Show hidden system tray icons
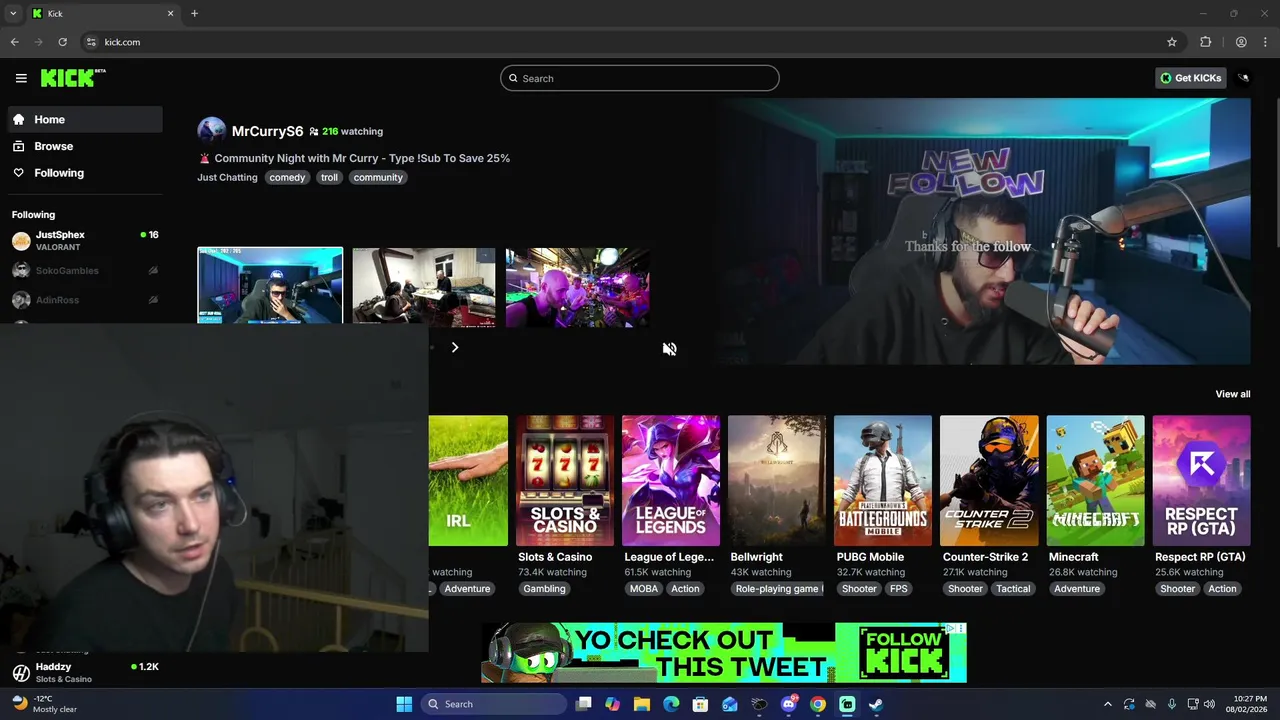 click(x=1107, y=704)
